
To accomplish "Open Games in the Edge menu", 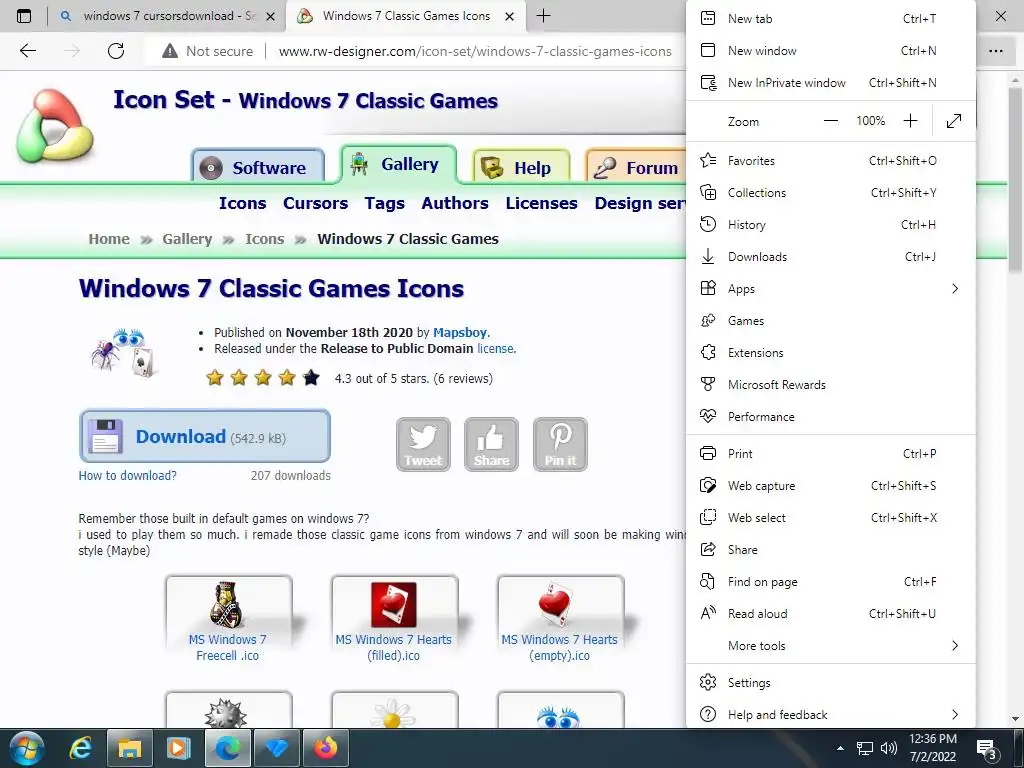I will coord(831,321).
